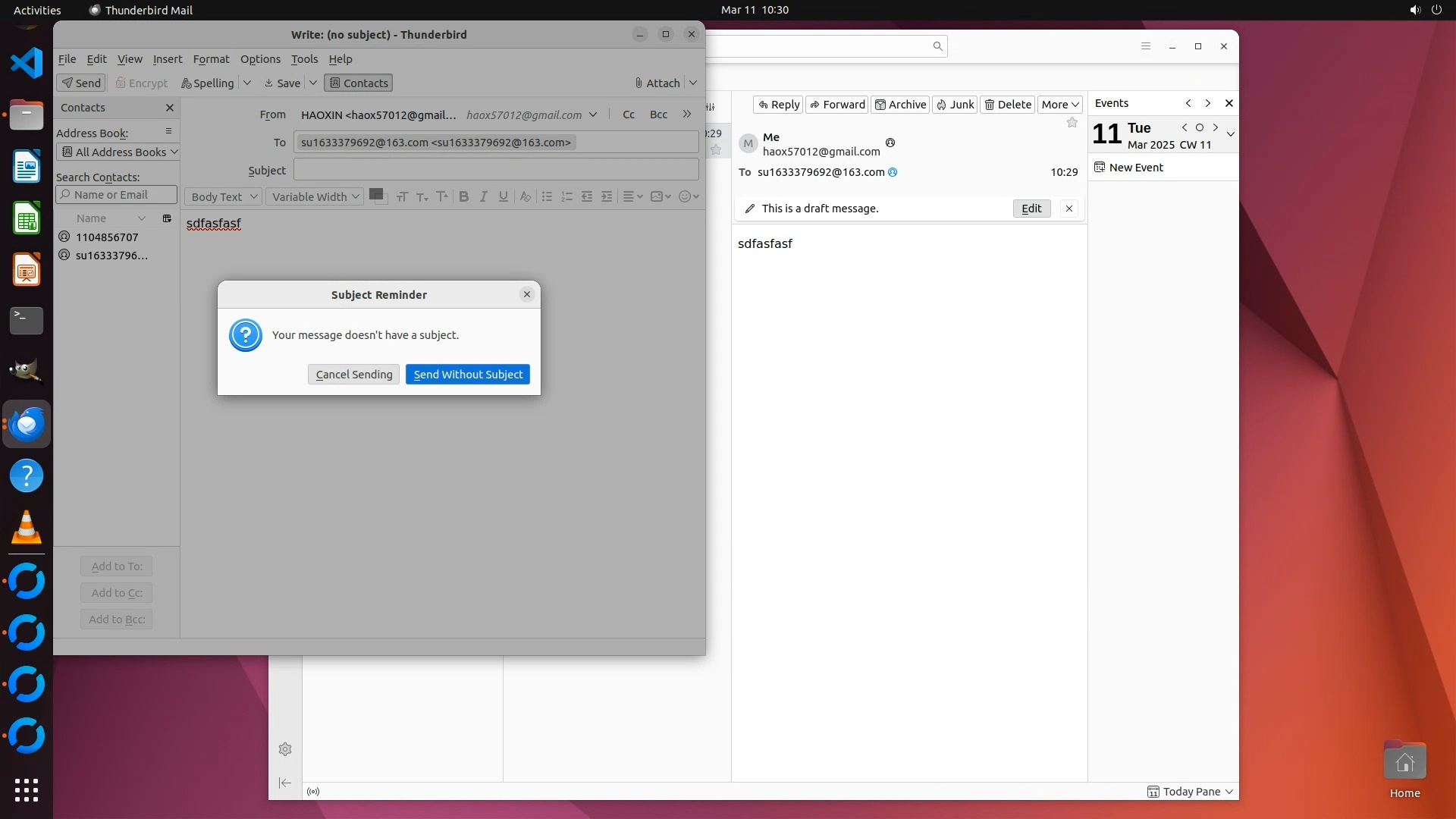Click the text color swatch
This screenshot has height=819, width=1456.
point(375,194)
